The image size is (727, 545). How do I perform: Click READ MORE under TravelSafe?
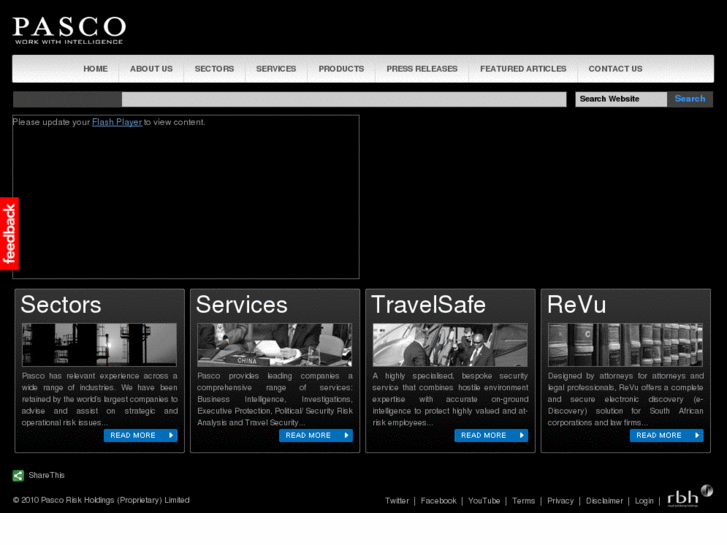pos(491,436)
